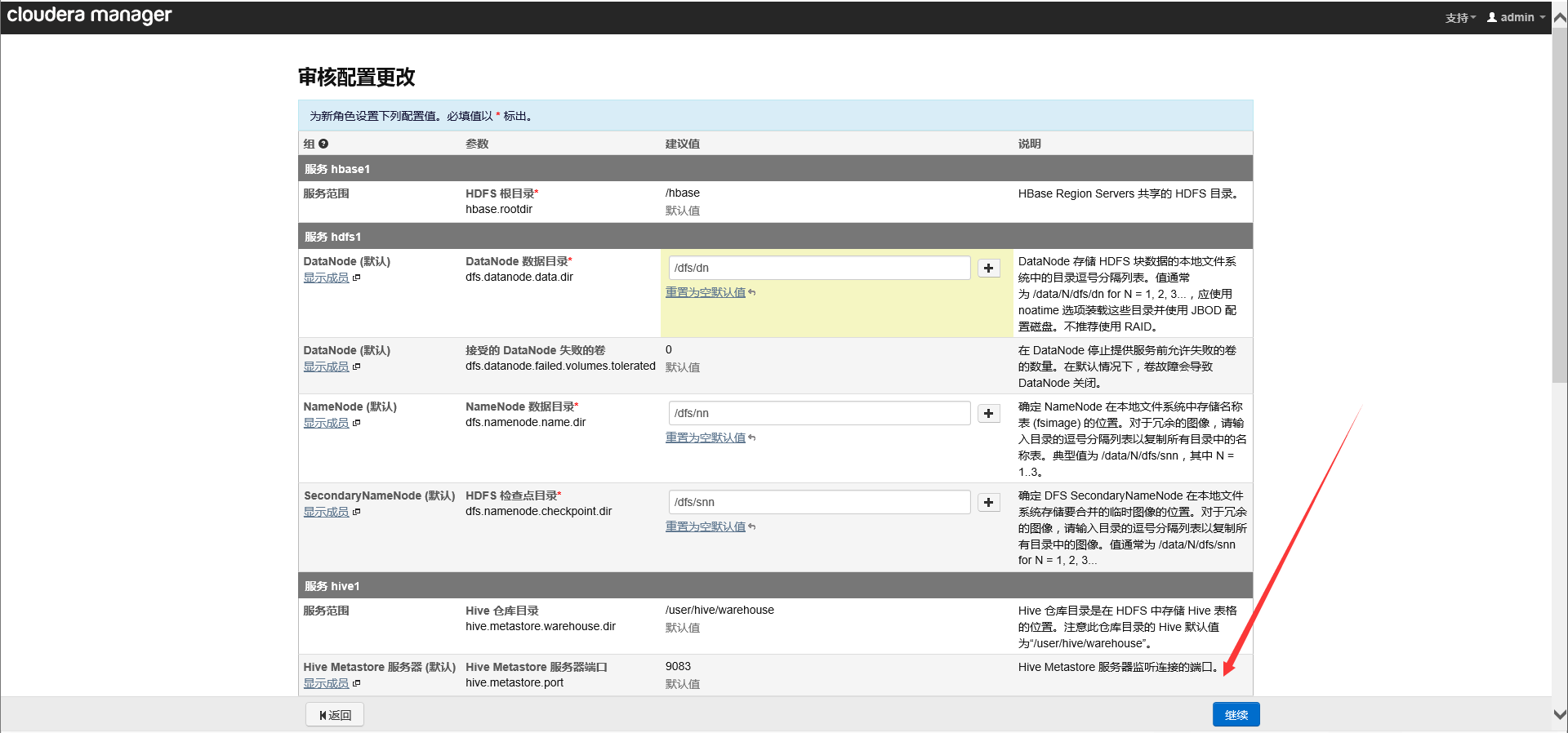1568x733 pixels.
Task: Click dfs.datanode.data.dir parameter text
Action: (519, 277)
